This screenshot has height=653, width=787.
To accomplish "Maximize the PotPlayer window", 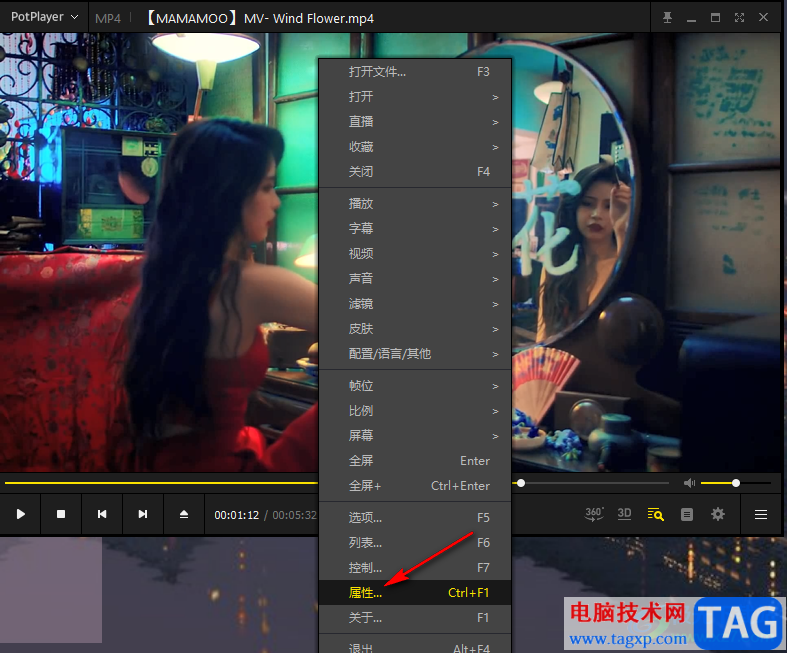I will click(715, 18).
